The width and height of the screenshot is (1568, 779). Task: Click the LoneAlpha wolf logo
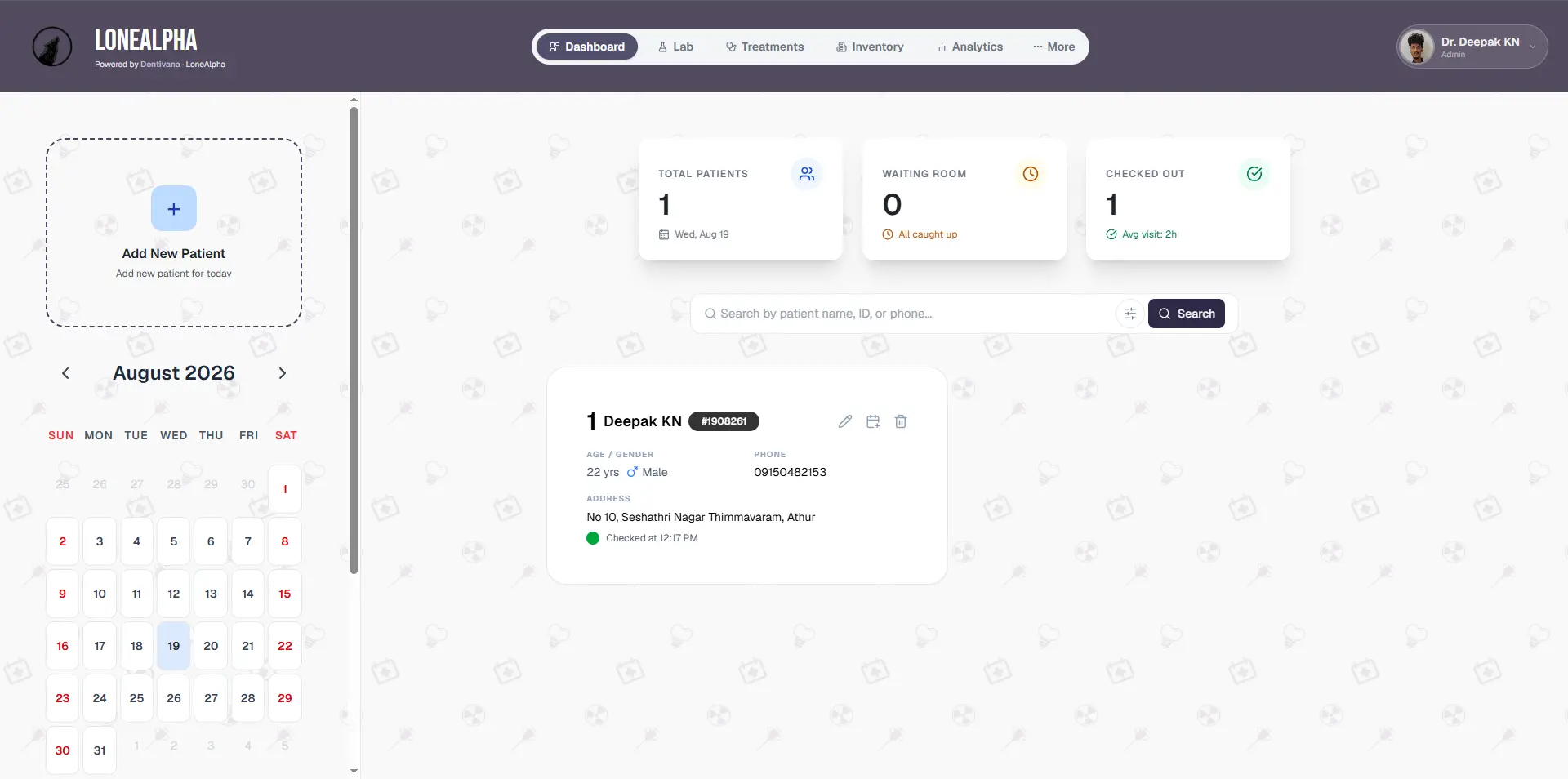coord(52,47)
